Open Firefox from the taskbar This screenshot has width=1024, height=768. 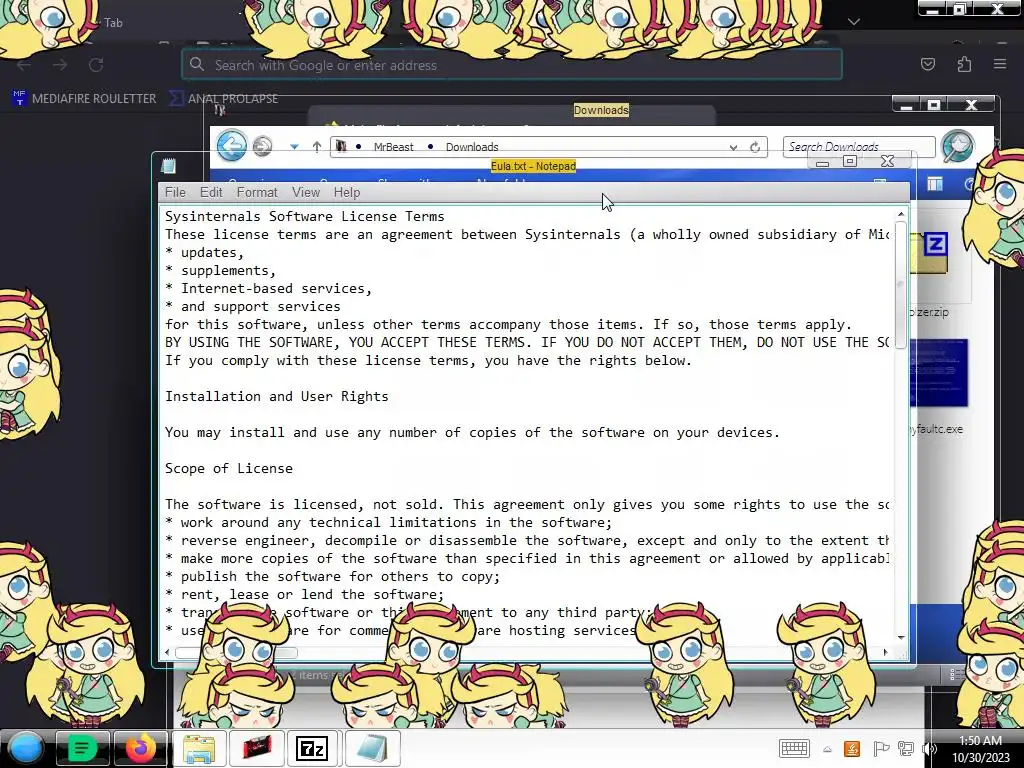pyautogui.click(x=140, y=748)
